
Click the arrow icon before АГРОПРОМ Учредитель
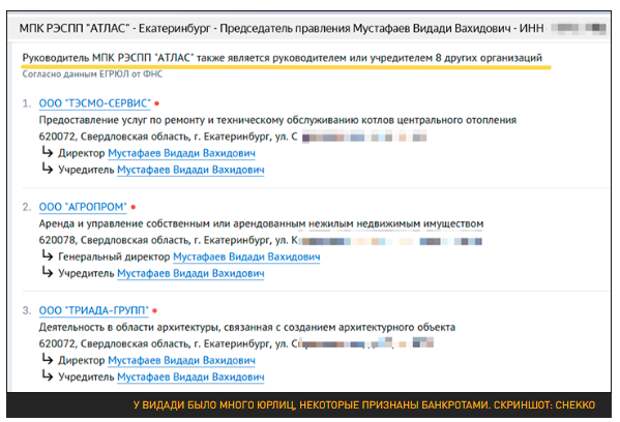[x=46, y=273]
